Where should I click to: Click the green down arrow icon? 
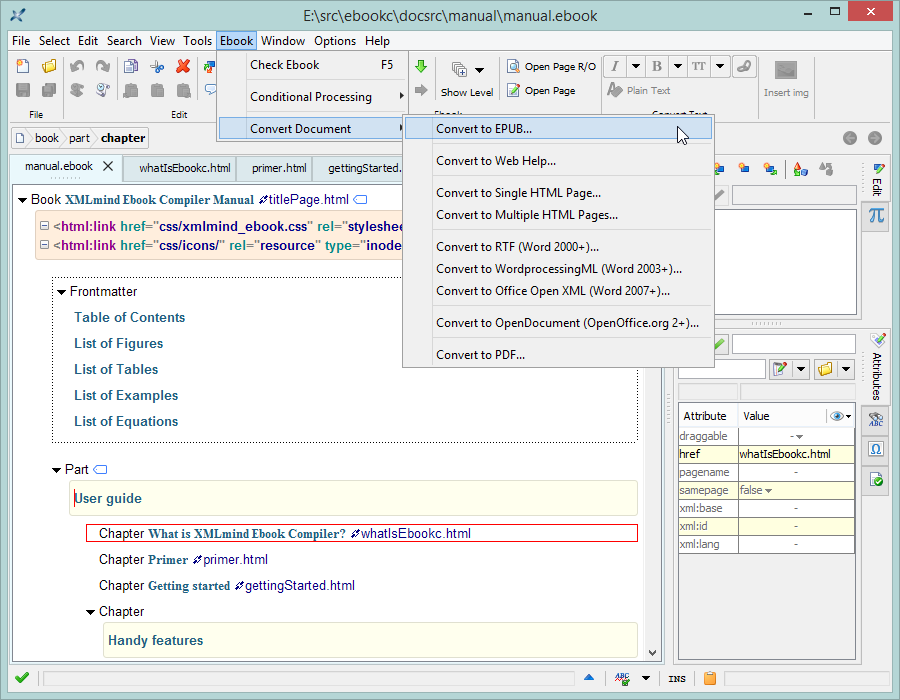[x=421, y=66]
